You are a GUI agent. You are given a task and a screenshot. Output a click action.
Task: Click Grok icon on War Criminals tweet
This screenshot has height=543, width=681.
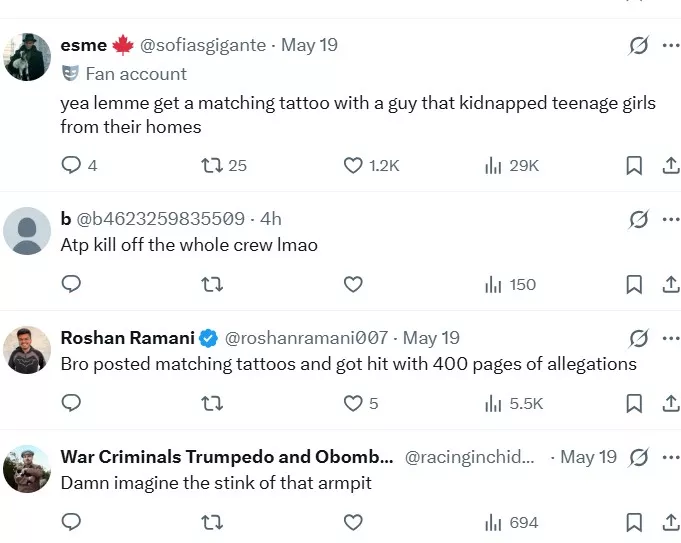click(638, 457)
